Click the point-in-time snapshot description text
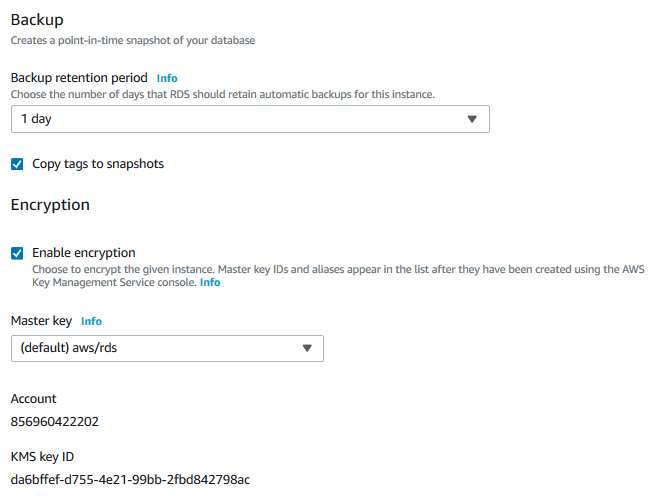The height and width of the screenshot is (497, 652). [x=133, y=40]
